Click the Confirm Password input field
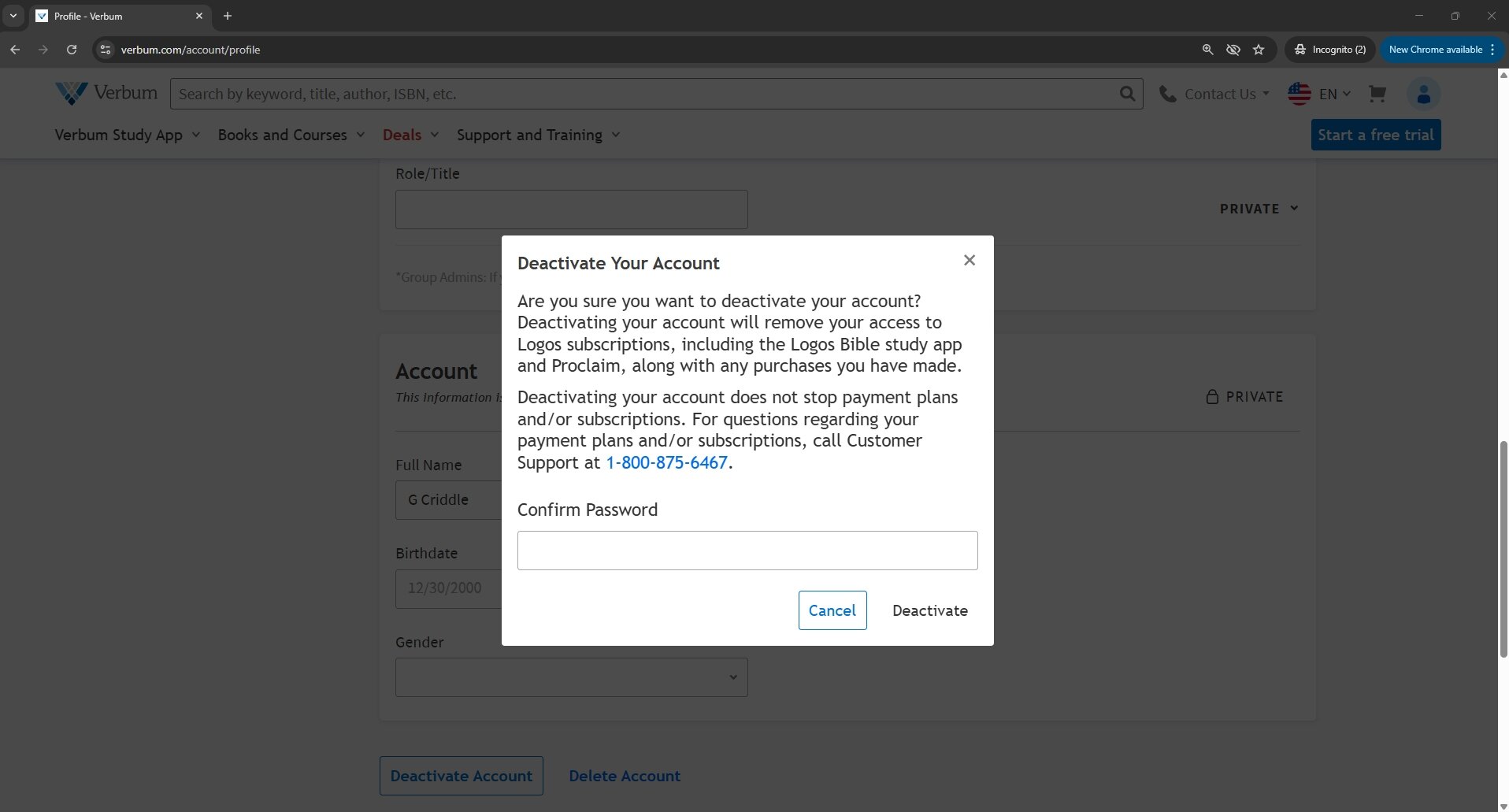Viewport: 1509px width, 812px height. click(x=747, y=551)
